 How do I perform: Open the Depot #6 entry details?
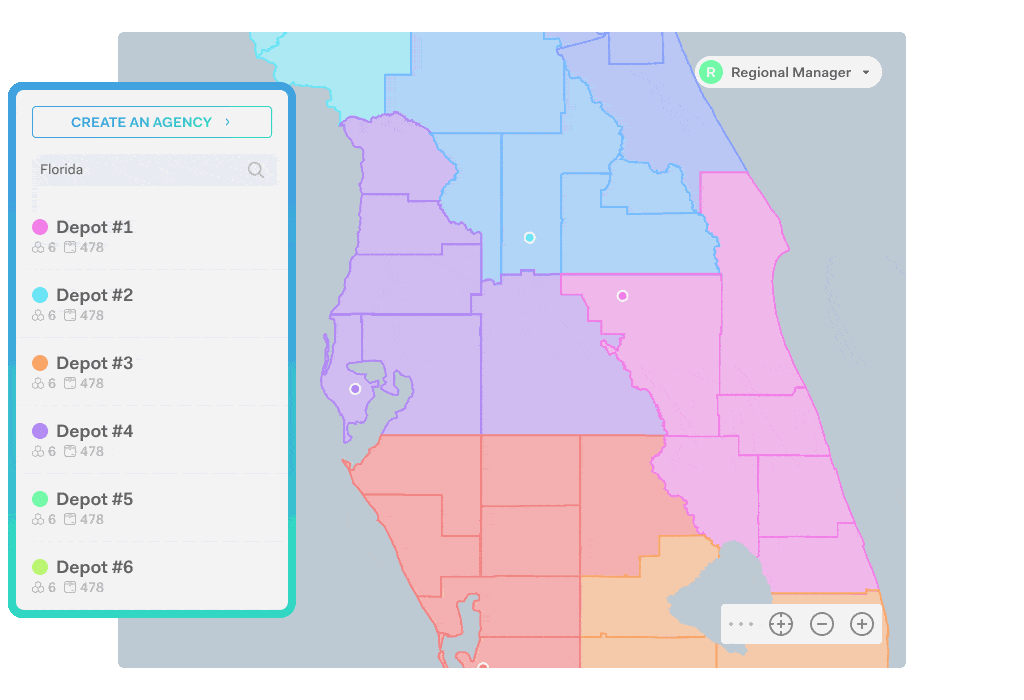pyautogui.click(x=95, y=567)
